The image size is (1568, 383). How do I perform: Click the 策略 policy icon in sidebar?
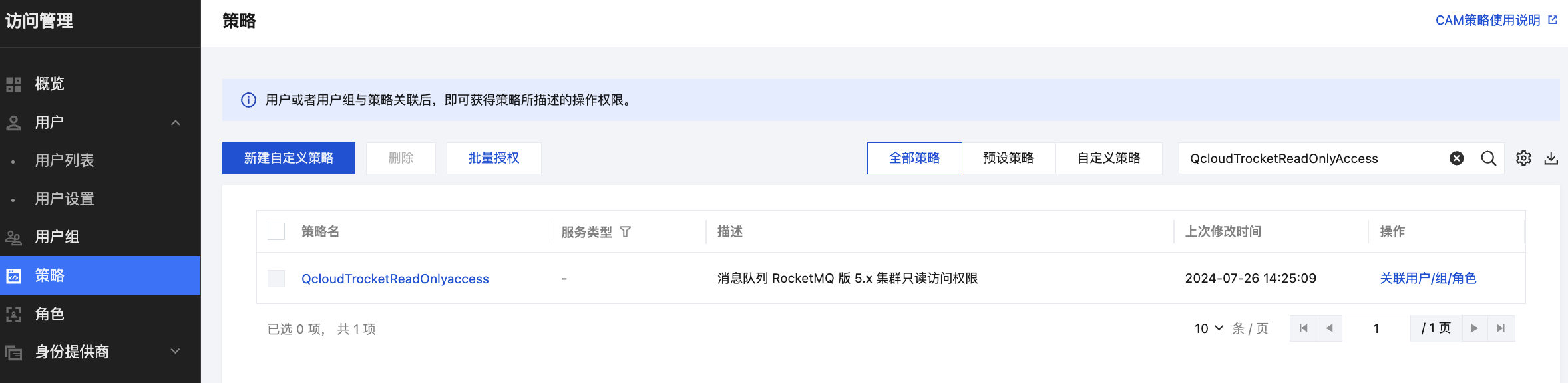(13, 275)
